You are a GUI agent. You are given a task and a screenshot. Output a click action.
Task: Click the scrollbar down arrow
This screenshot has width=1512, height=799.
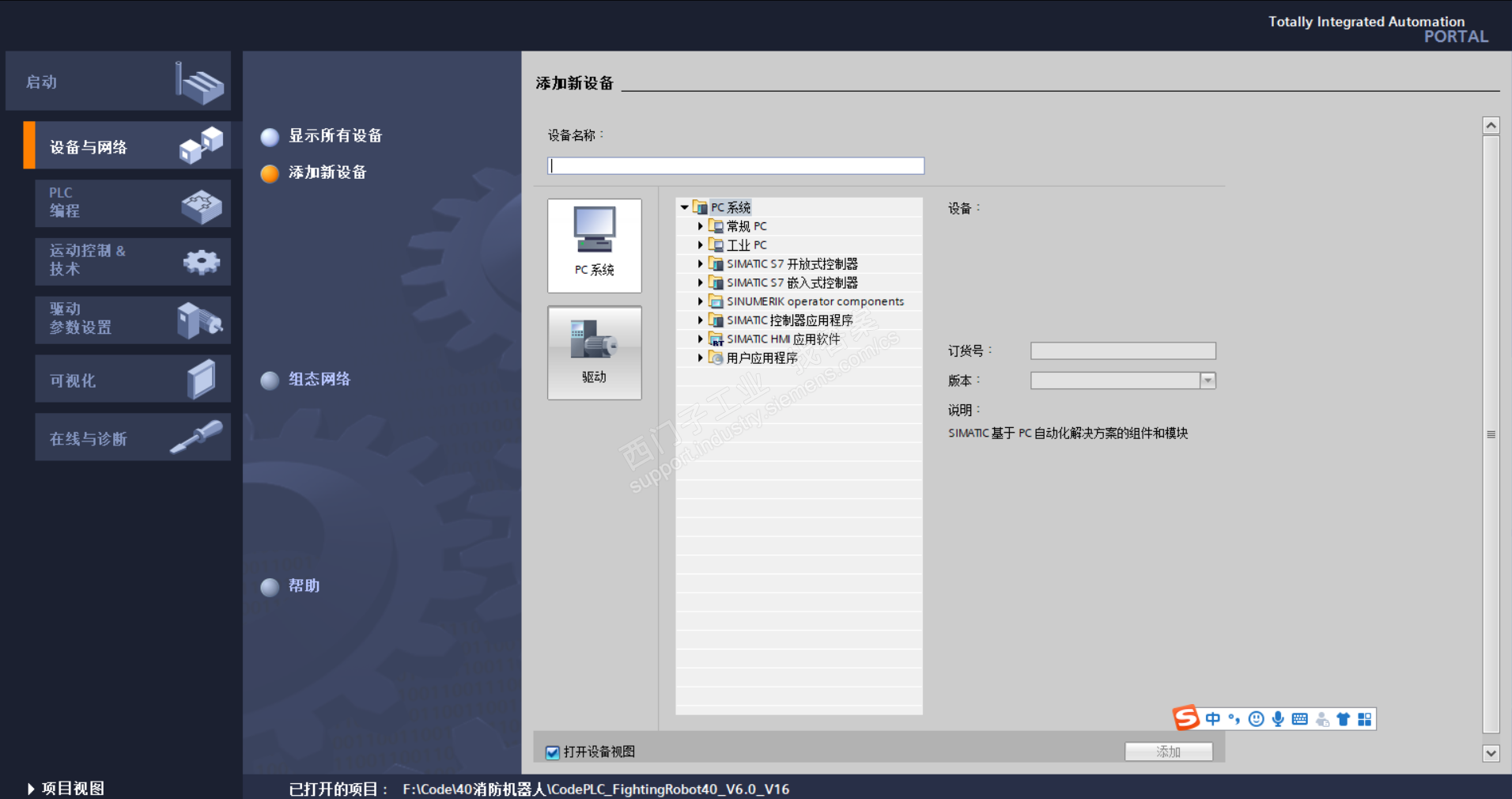click(x=1491, y=753)
